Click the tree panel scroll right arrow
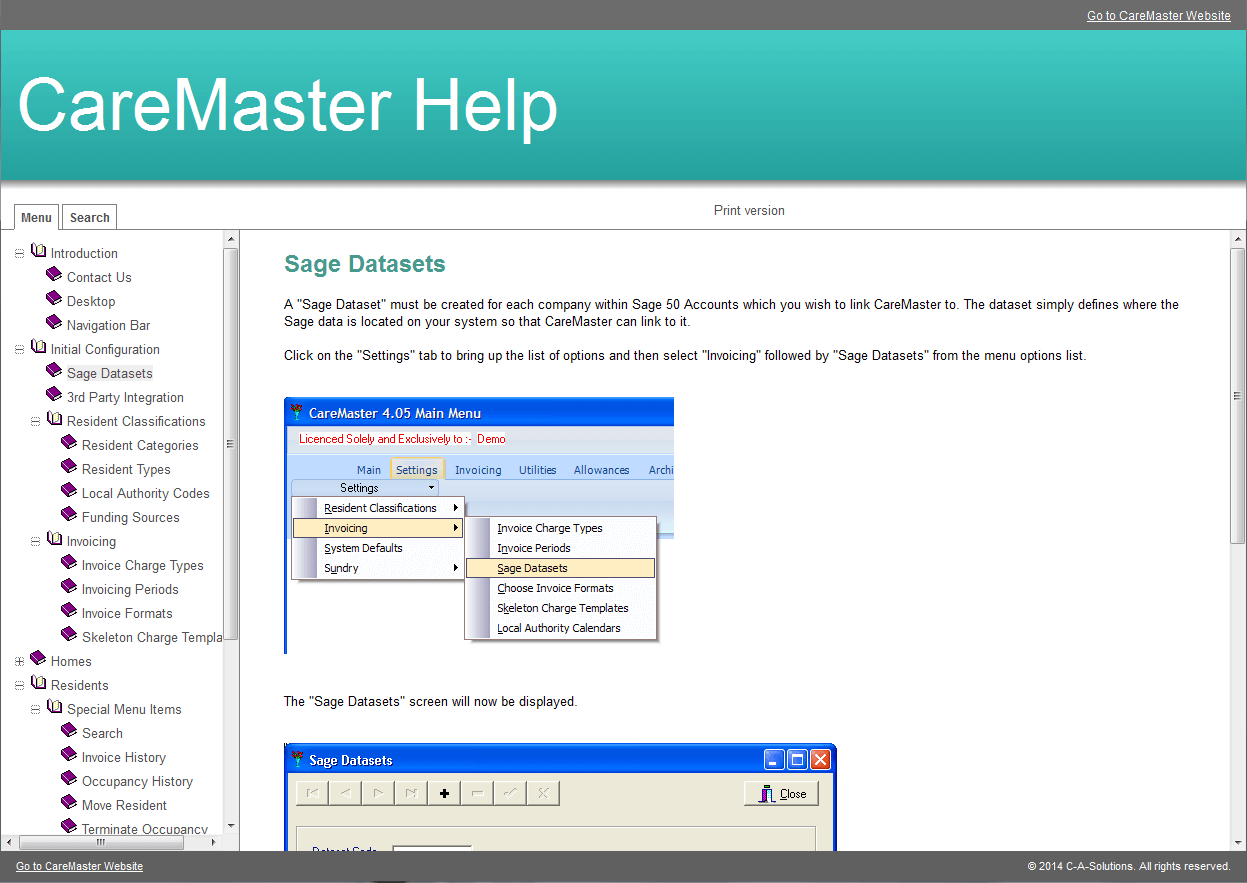Viewport: 1247px width, 883px height. coord(215,843)
